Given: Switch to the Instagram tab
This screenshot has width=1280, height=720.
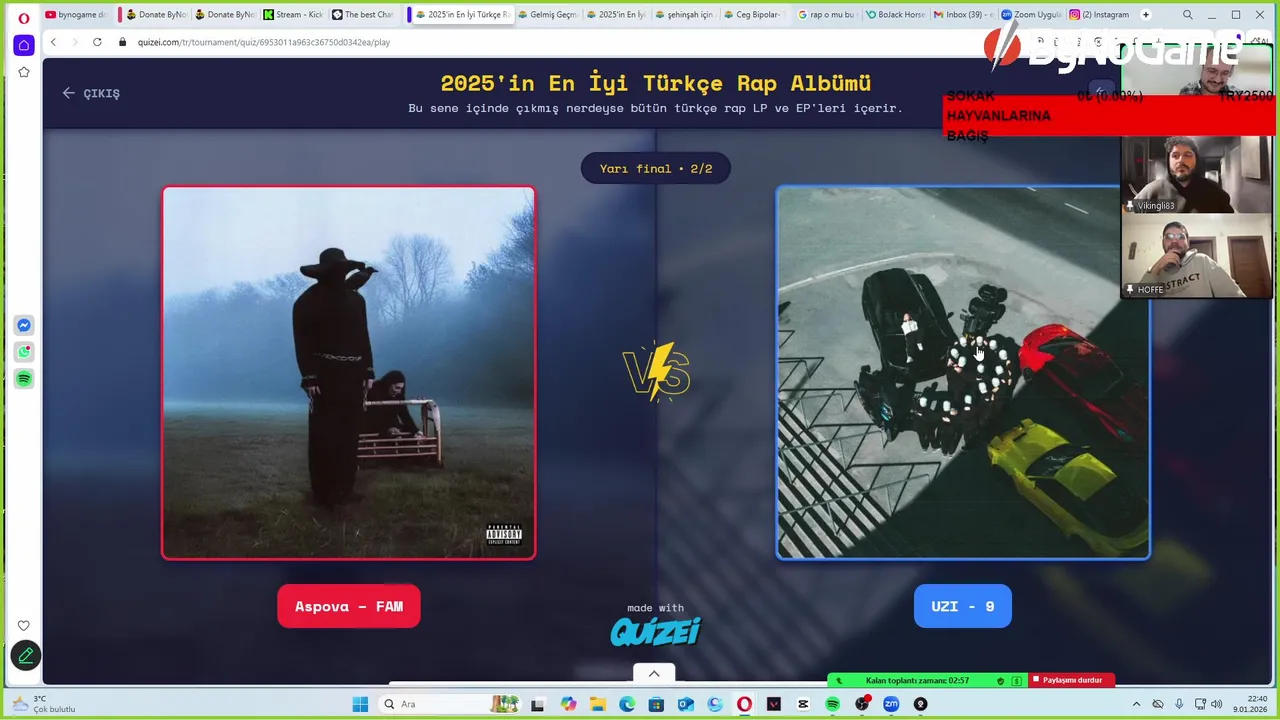Looking at the screenshot, I should (1100, 15).
